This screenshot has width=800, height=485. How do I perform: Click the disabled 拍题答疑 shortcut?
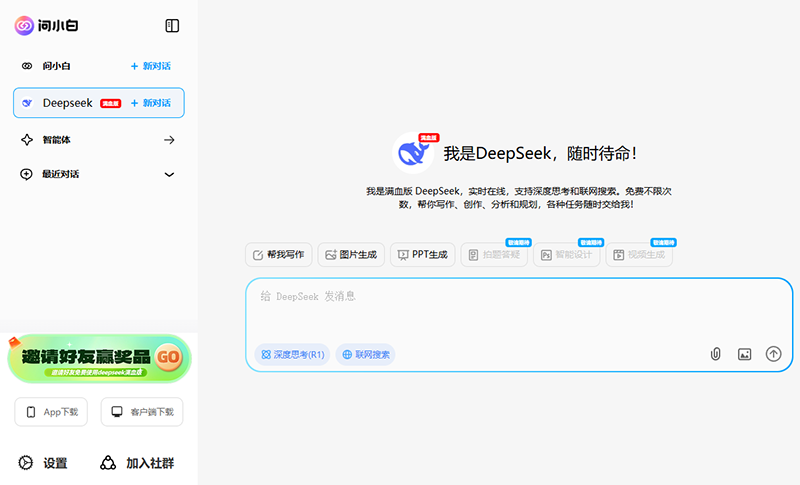(494, 254)
